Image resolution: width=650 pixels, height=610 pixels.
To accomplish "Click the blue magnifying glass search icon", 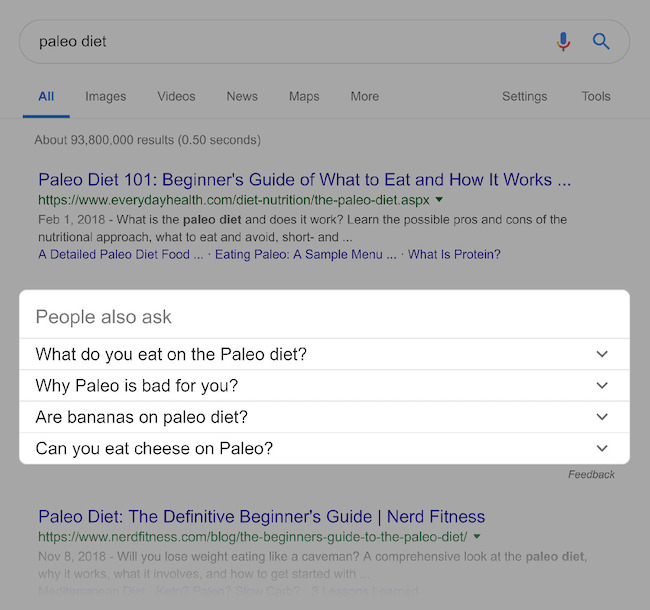I will (601, 41).
